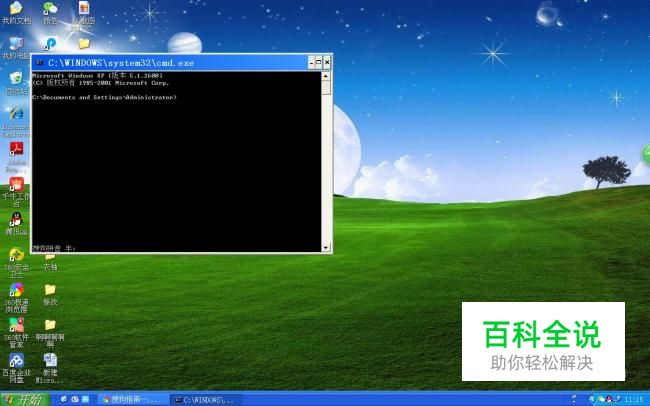Open 360 Software Manager (360软件管家) shortcut
This screenshot has height=406, width=650.
[x=16, y=333]
